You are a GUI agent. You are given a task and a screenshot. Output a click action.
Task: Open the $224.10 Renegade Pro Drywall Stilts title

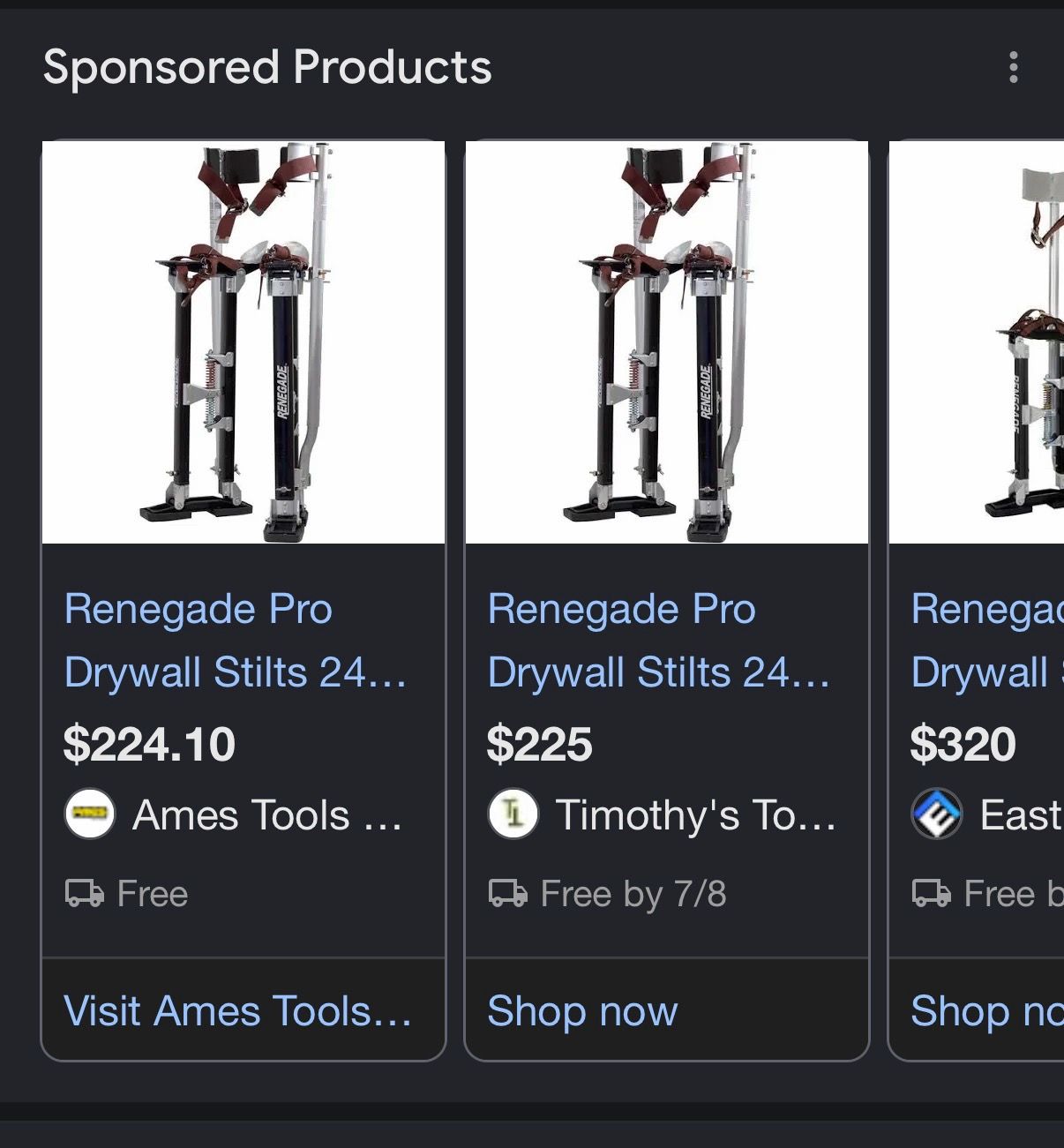[236, 640]
